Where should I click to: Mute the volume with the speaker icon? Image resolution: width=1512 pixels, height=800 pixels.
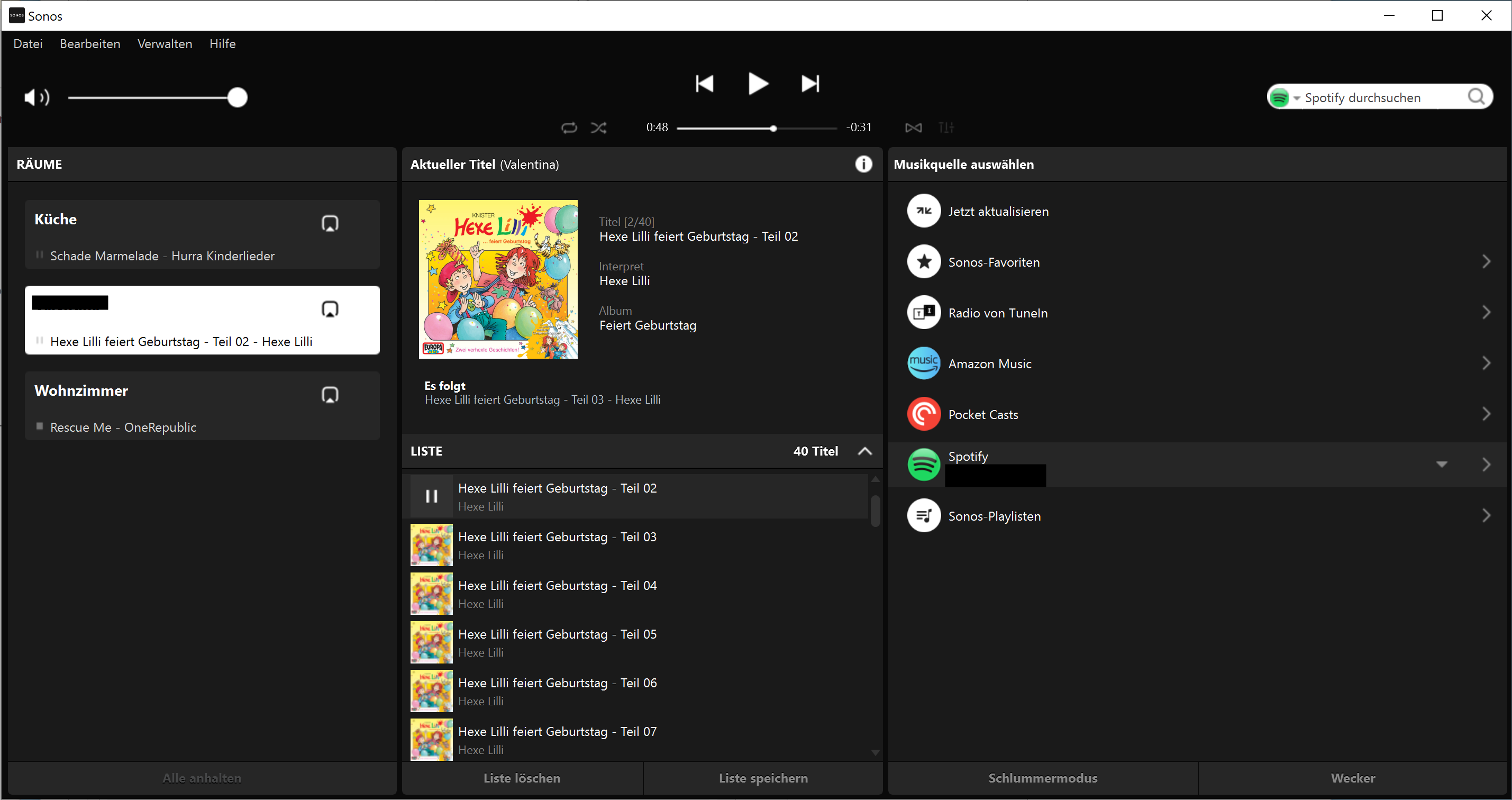pyautogui.click(x=37, y=97)
